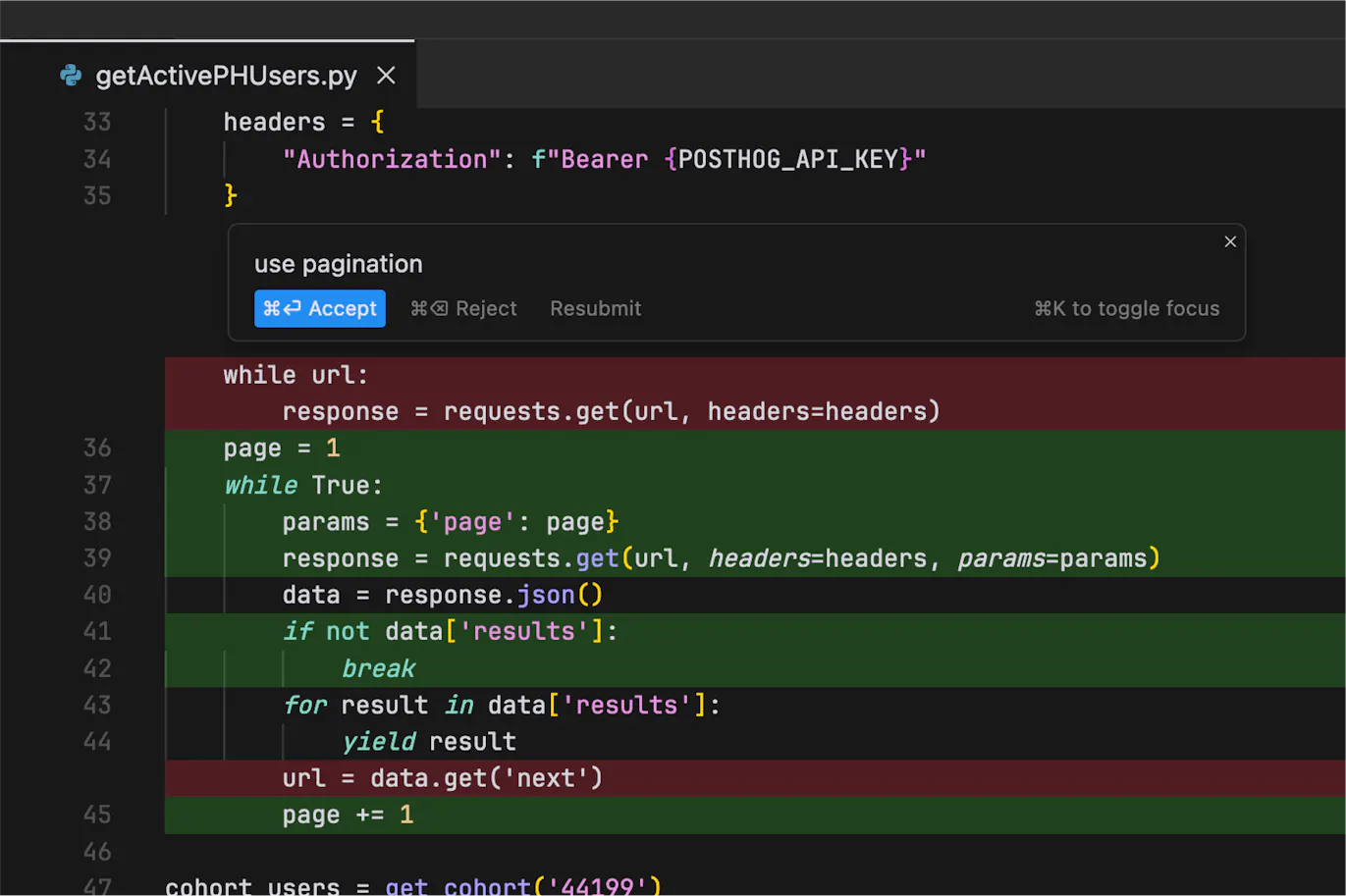Reject the suggested code edit
Screen dimensions: 1346x896
pos(463,308)
